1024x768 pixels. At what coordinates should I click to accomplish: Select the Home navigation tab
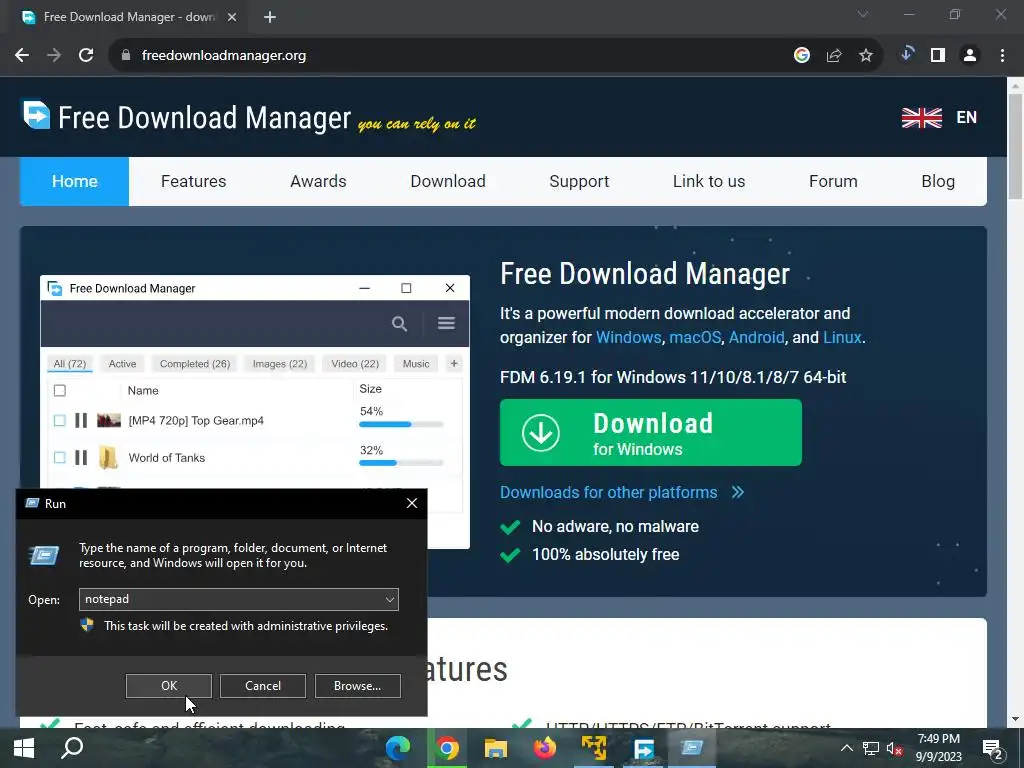click(74, 182)
